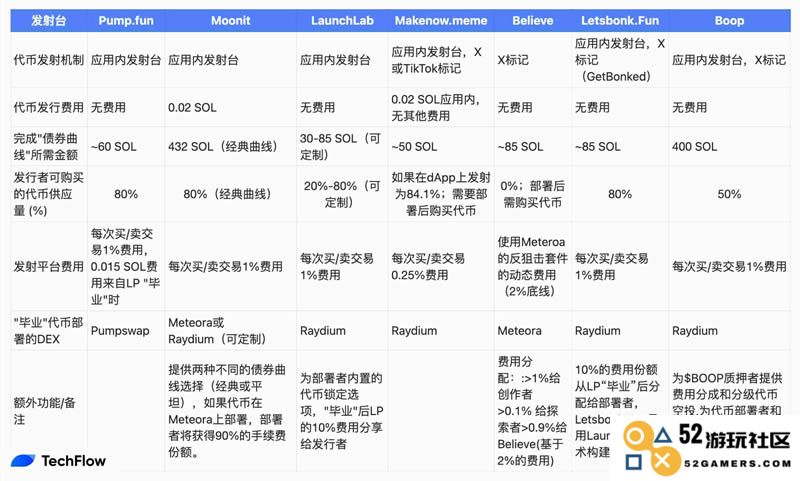
Task: Select the LaunchLab column header
Action: click(342, 21)
